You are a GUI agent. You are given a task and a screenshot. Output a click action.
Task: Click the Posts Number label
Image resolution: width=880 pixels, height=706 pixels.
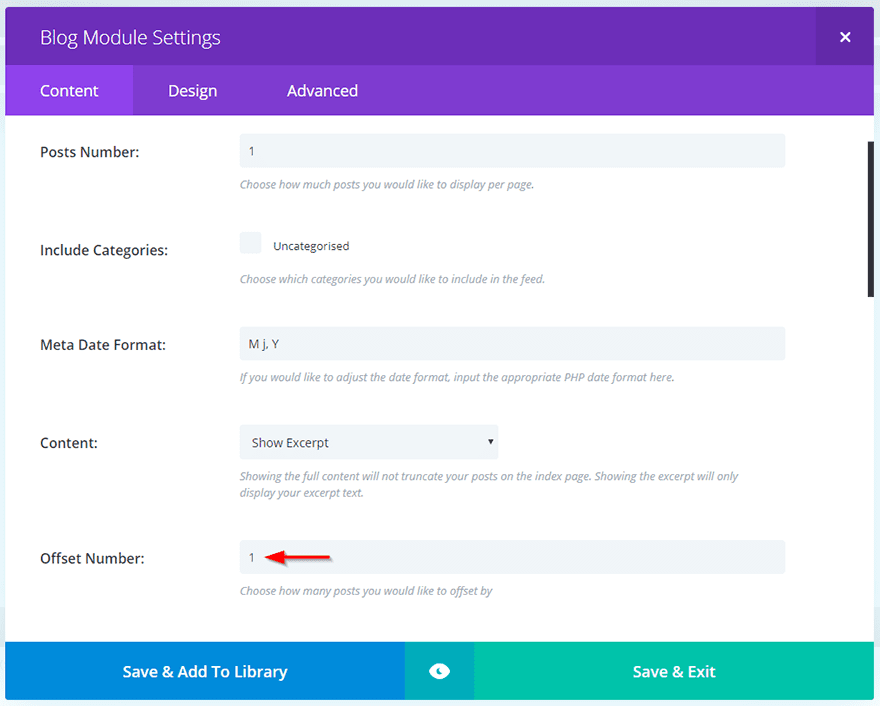click(90, 152)
